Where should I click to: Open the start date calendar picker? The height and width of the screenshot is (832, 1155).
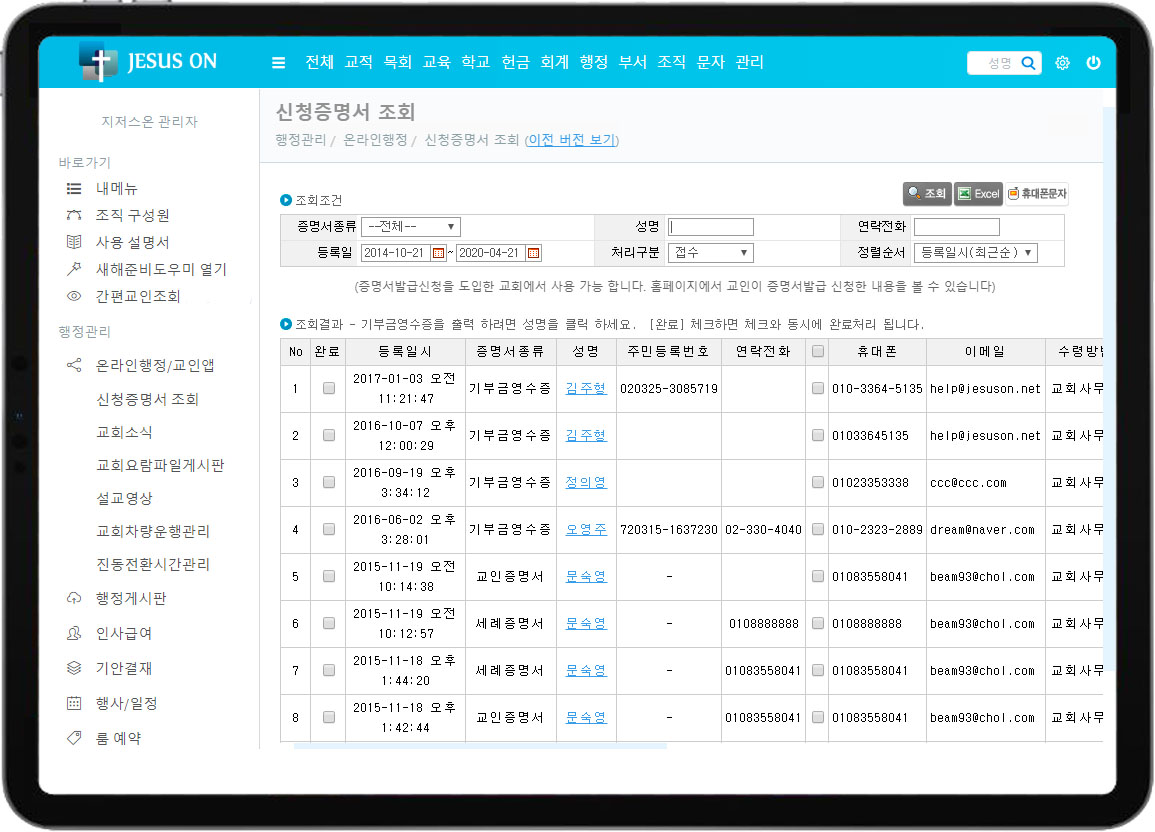coord(437,253)
